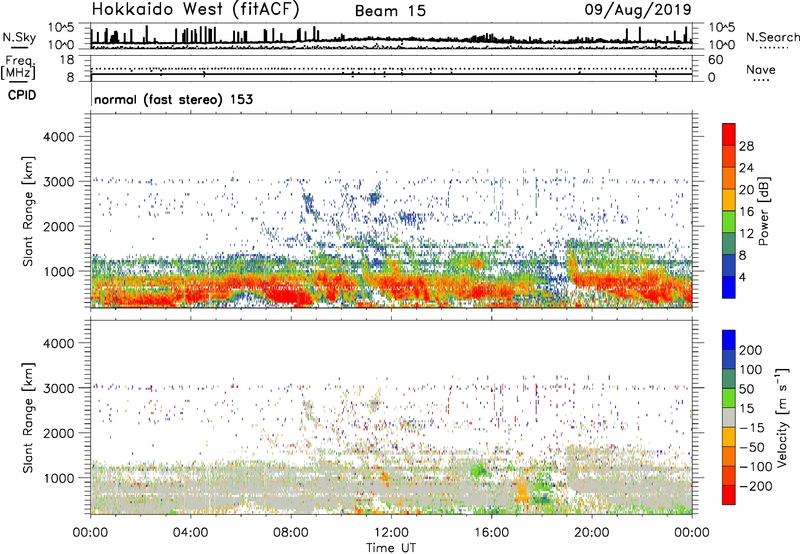Click the '04:00' time tick label
800x554 pixels.
tap(190, 533)
